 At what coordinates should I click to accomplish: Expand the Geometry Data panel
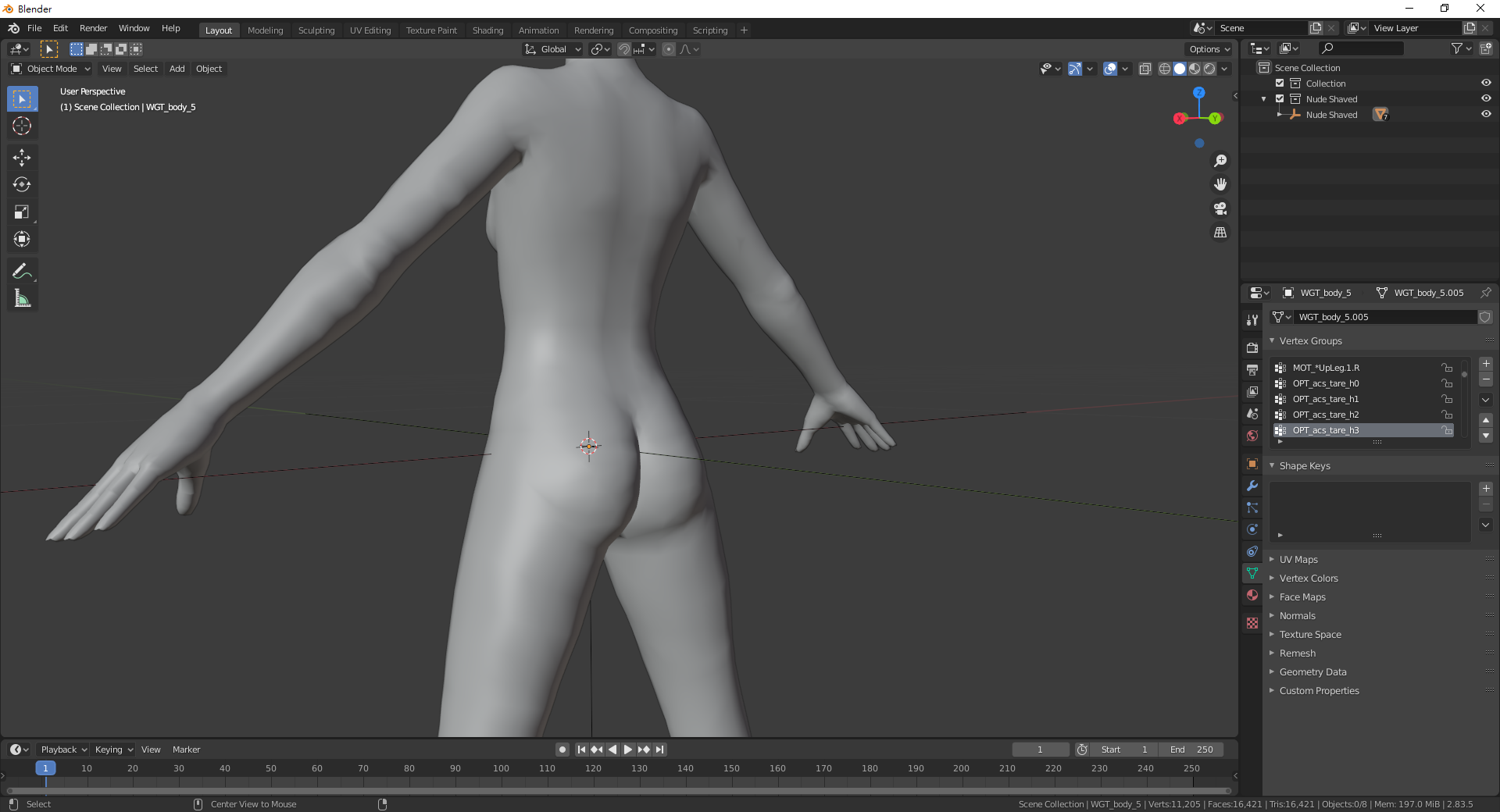click(1312, 672)
